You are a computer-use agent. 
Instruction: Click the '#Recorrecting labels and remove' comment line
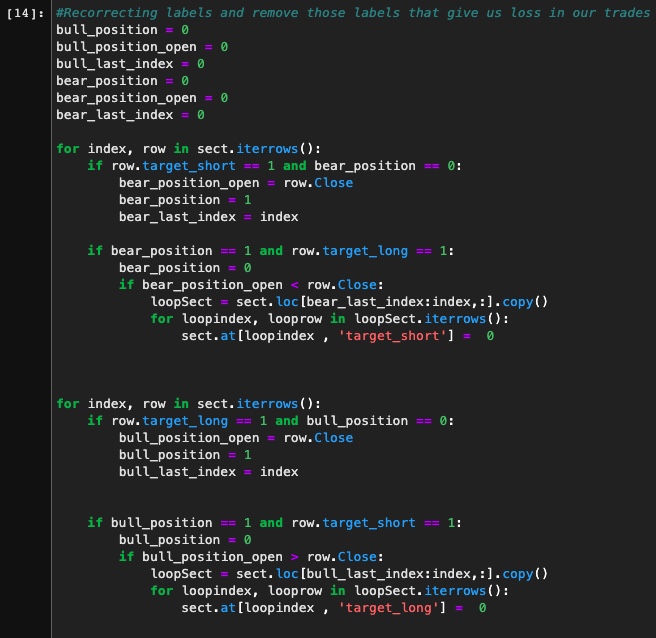tap(353, 13)
